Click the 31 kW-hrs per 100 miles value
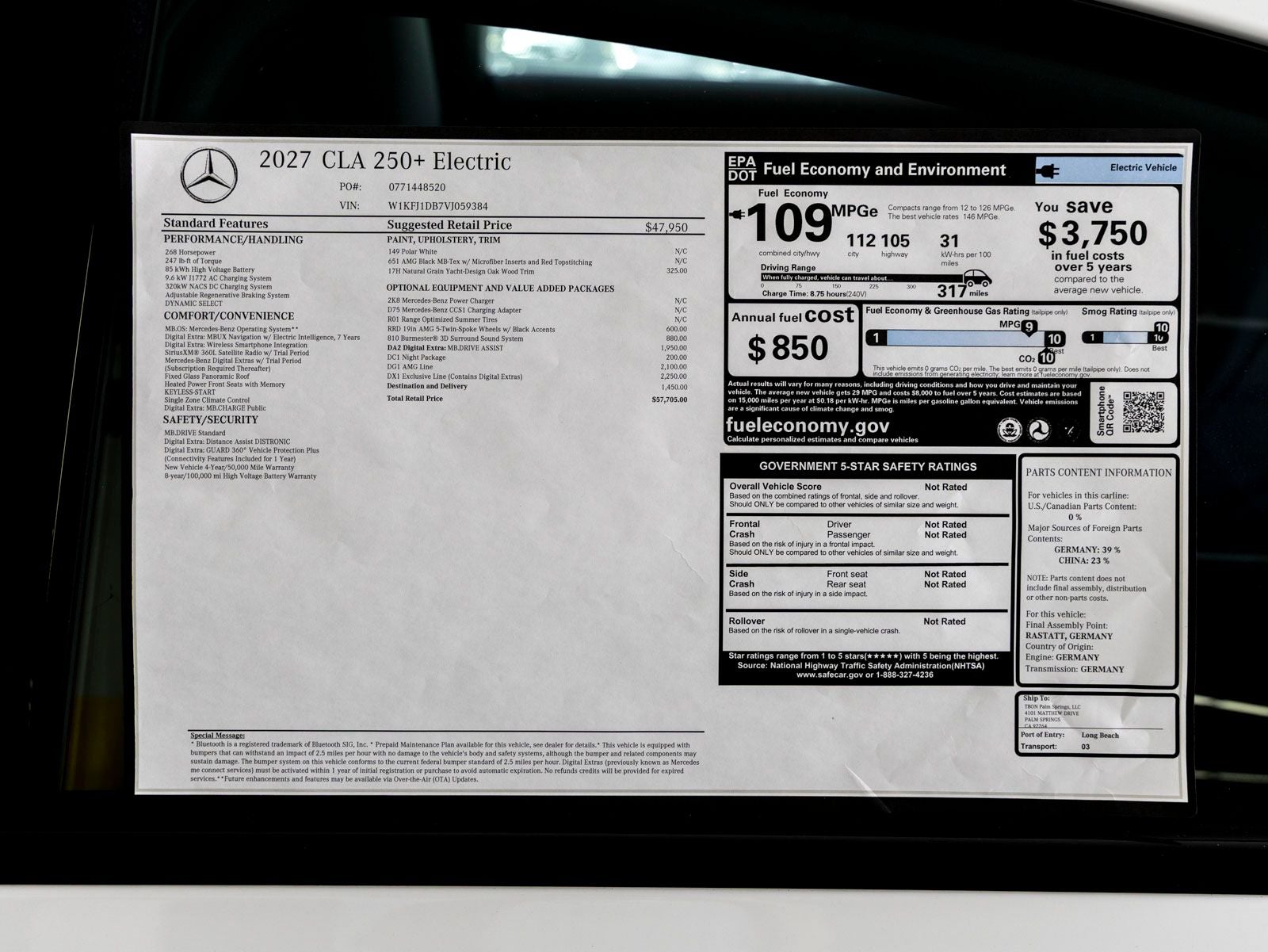This screenshot has width=1268, height=952. 949,241
